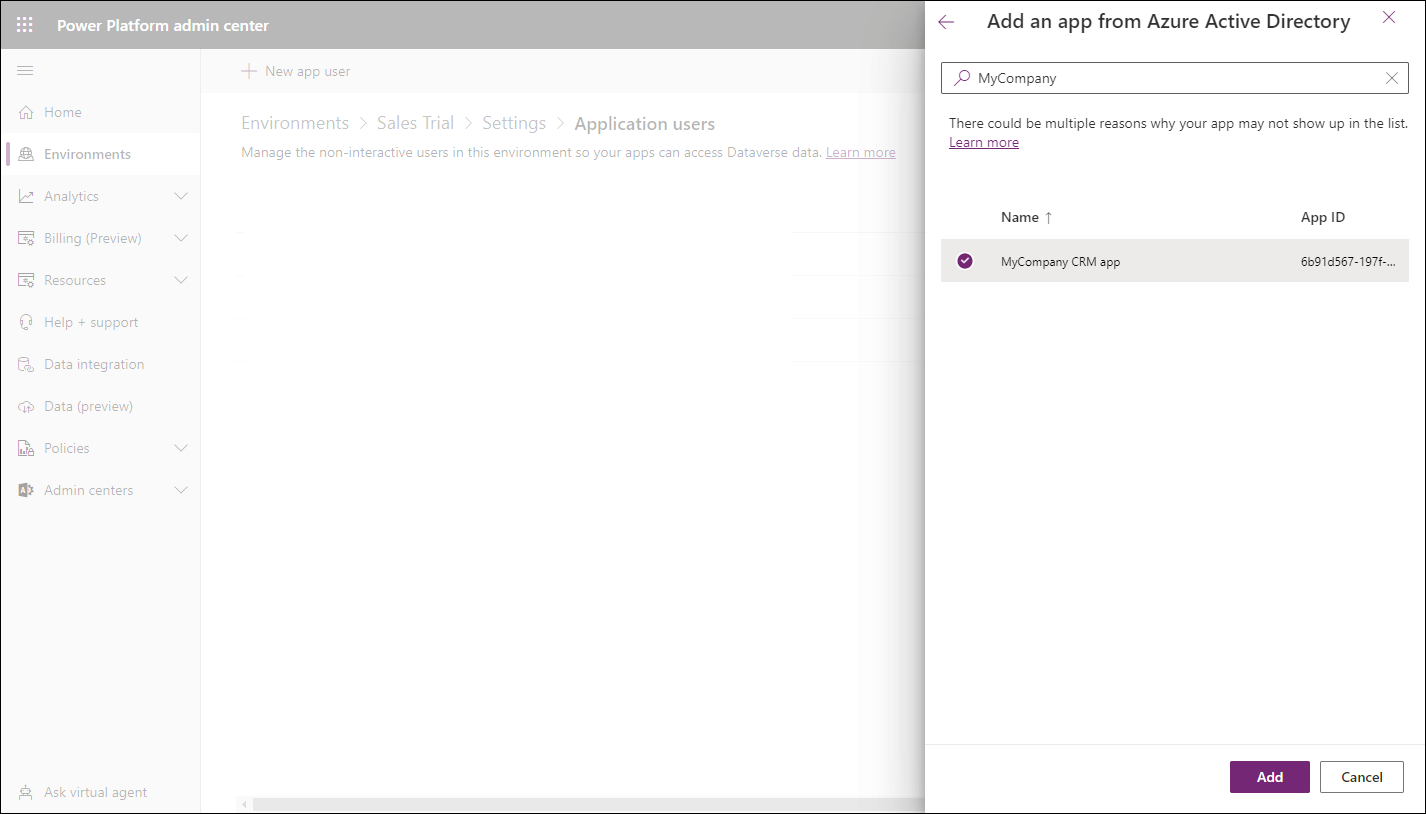This screenshot has width=1426, height=814.
Task: Click the App ID value 6b91d567-197f-...
Action: 1347,261
